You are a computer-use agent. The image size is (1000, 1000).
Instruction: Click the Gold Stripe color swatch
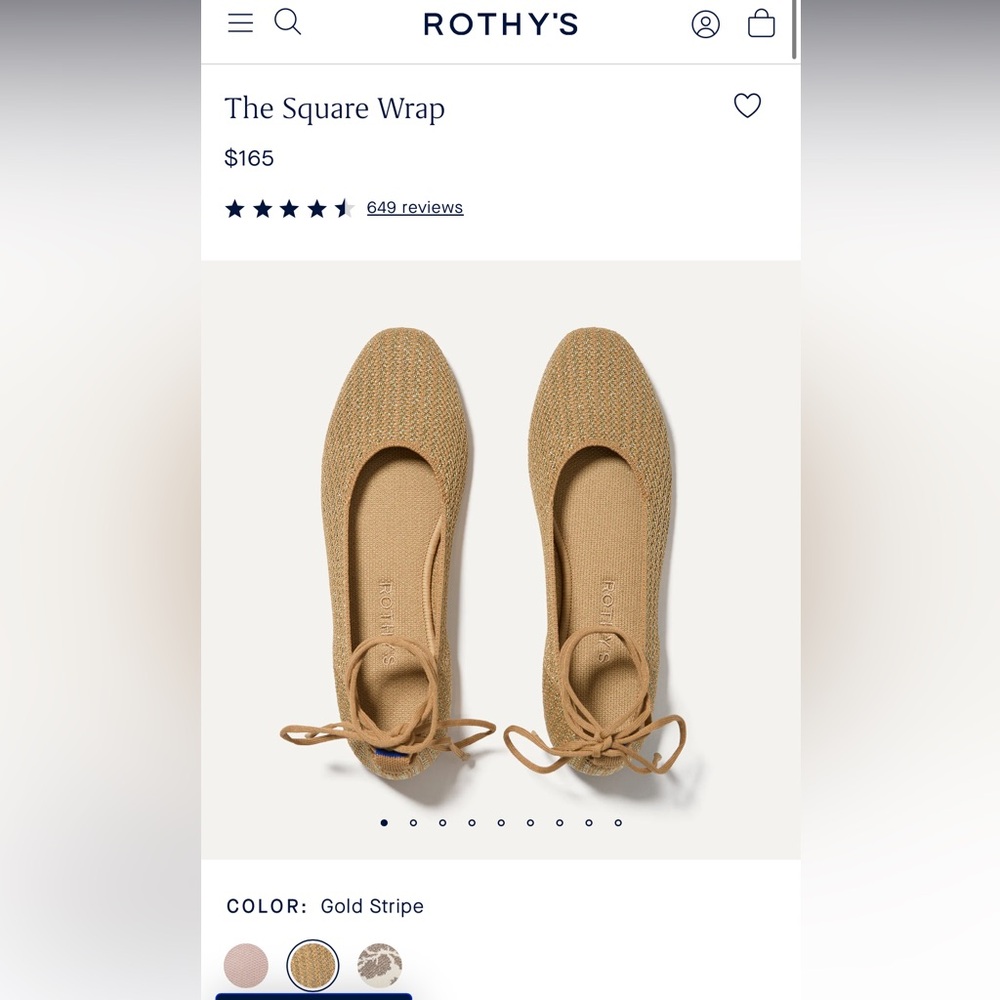coord(313,964)
